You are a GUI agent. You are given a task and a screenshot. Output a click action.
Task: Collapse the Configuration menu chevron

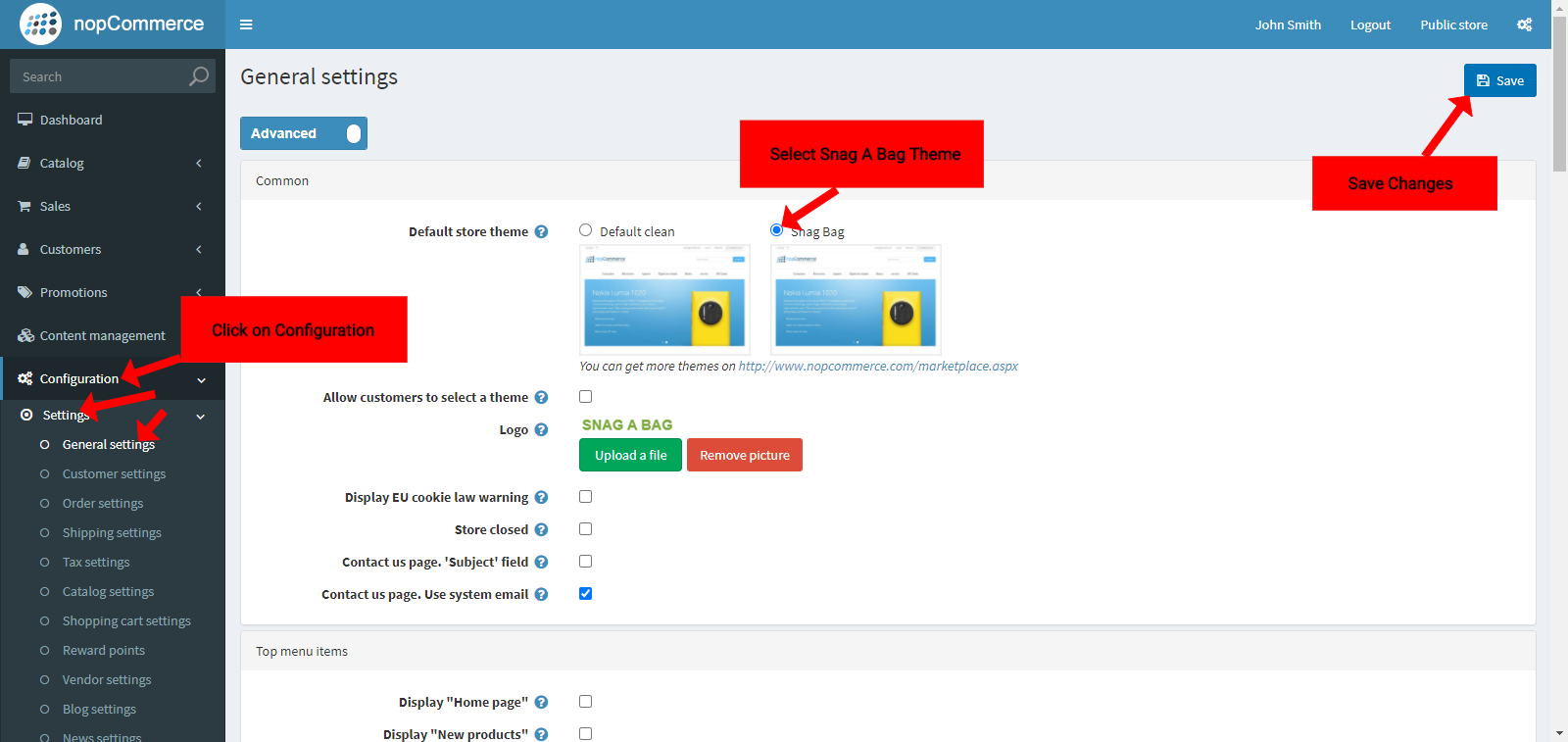coord(201,379)
